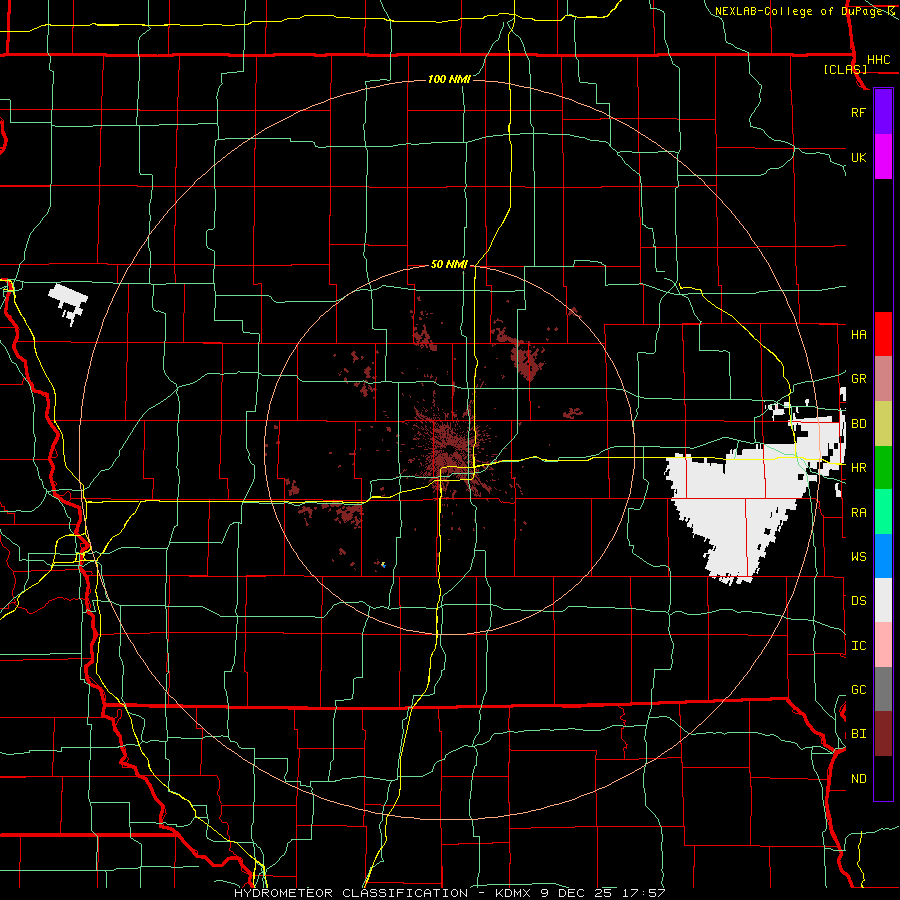Click the 'BI' legend label
Image resolution: width=900 pixels, height=900 pixels.
858,734
